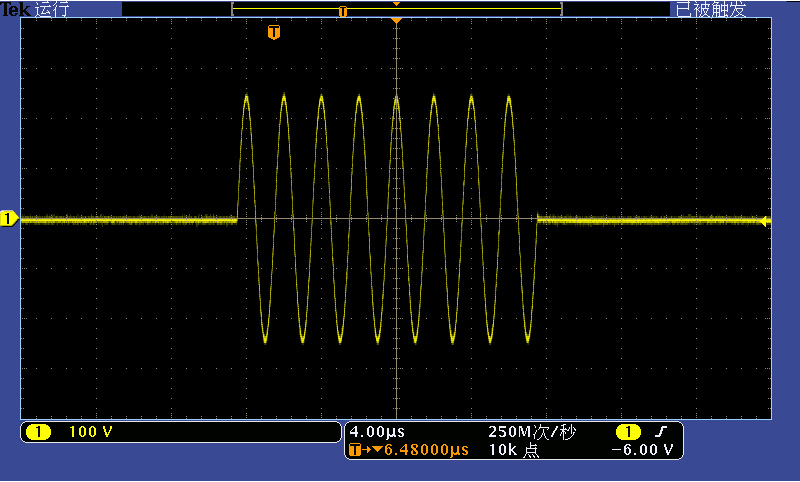Click the orange center trigger point triangle
The height and width of the screenshot is (482, 800).
(397, 20)
